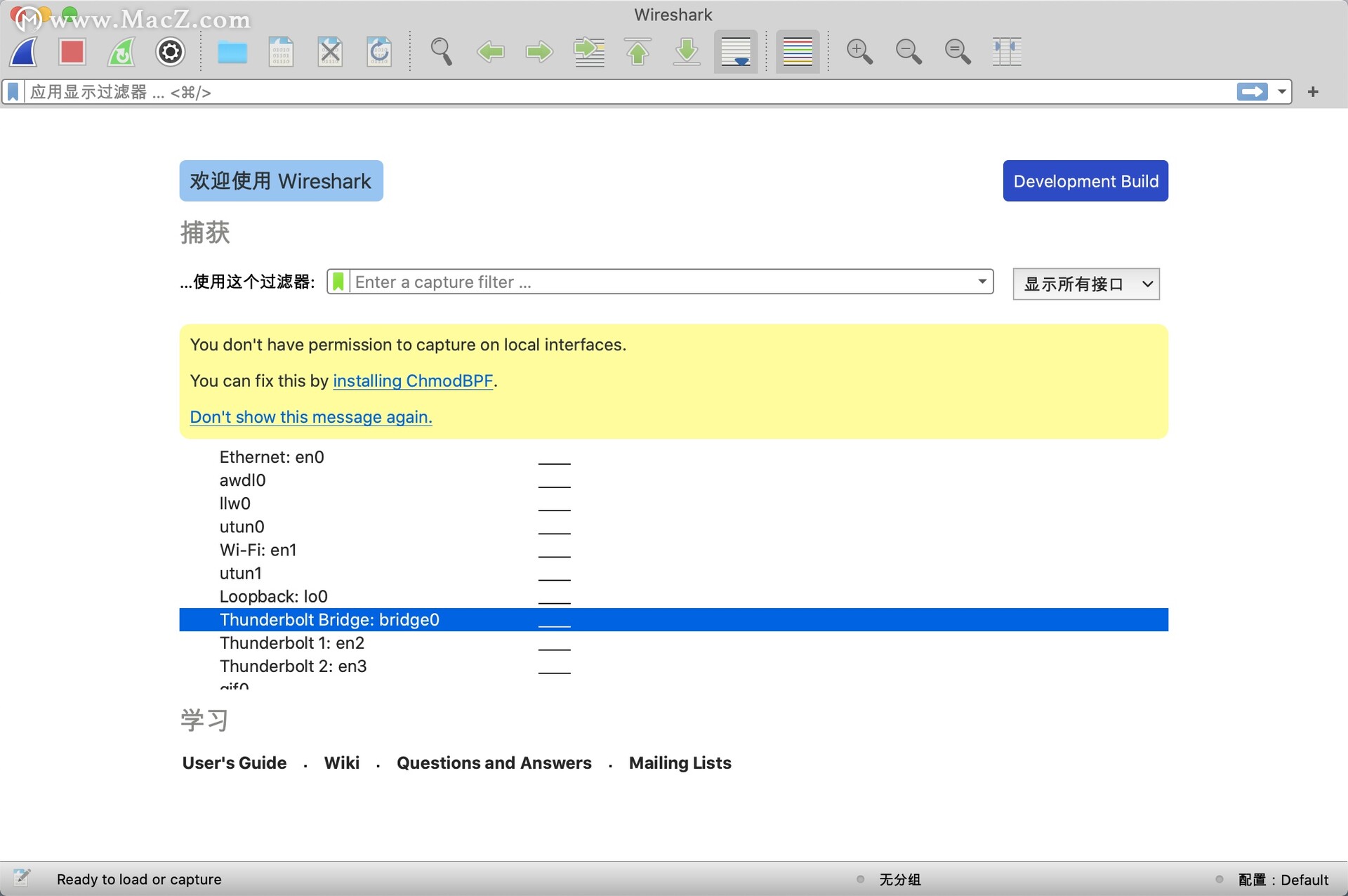Toggle auto-scroll during live capture
This screenshot has width=1348, height=896.
coord(736,52)
